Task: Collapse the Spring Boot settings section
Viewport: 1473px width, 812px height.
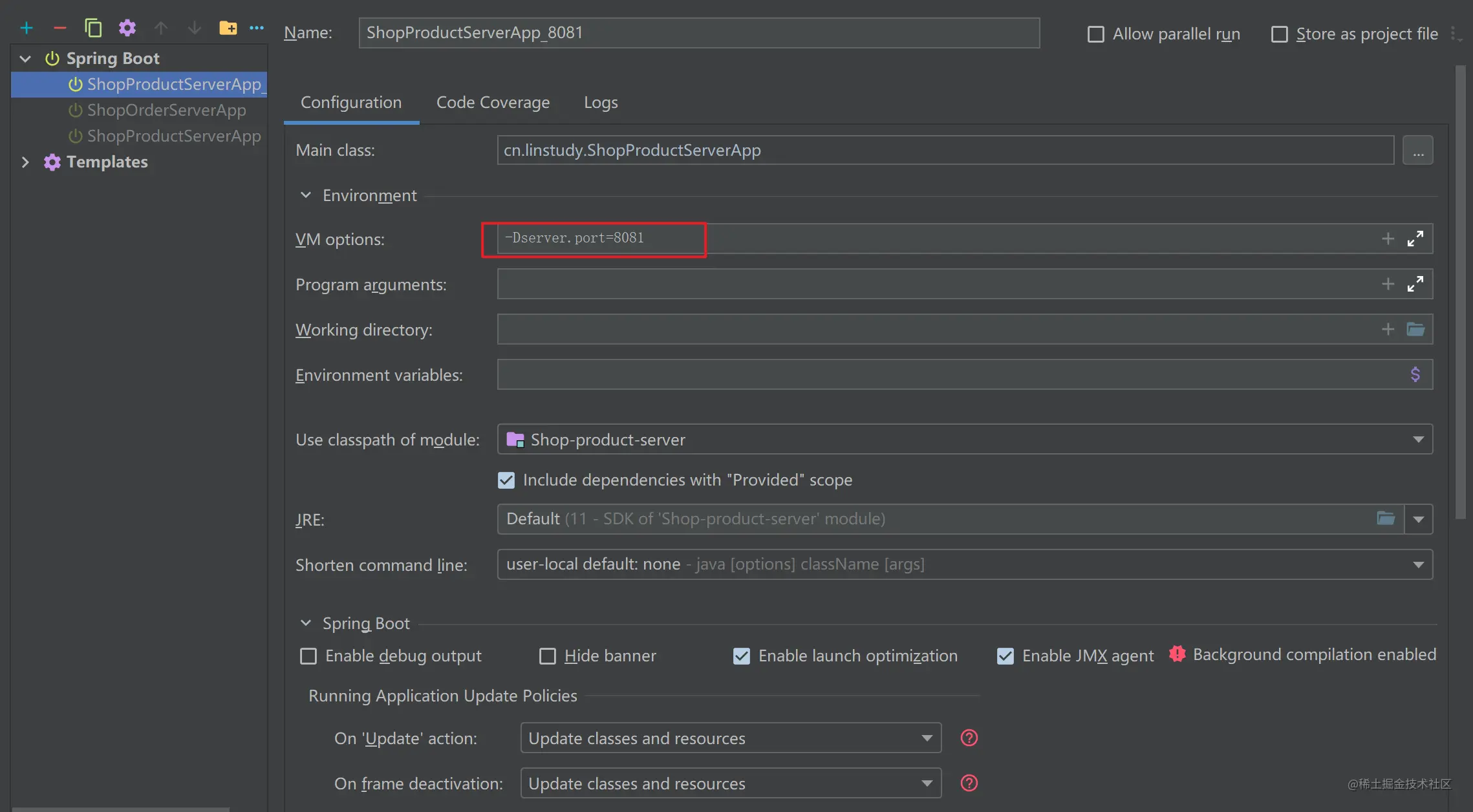Action: coord(306,623)
